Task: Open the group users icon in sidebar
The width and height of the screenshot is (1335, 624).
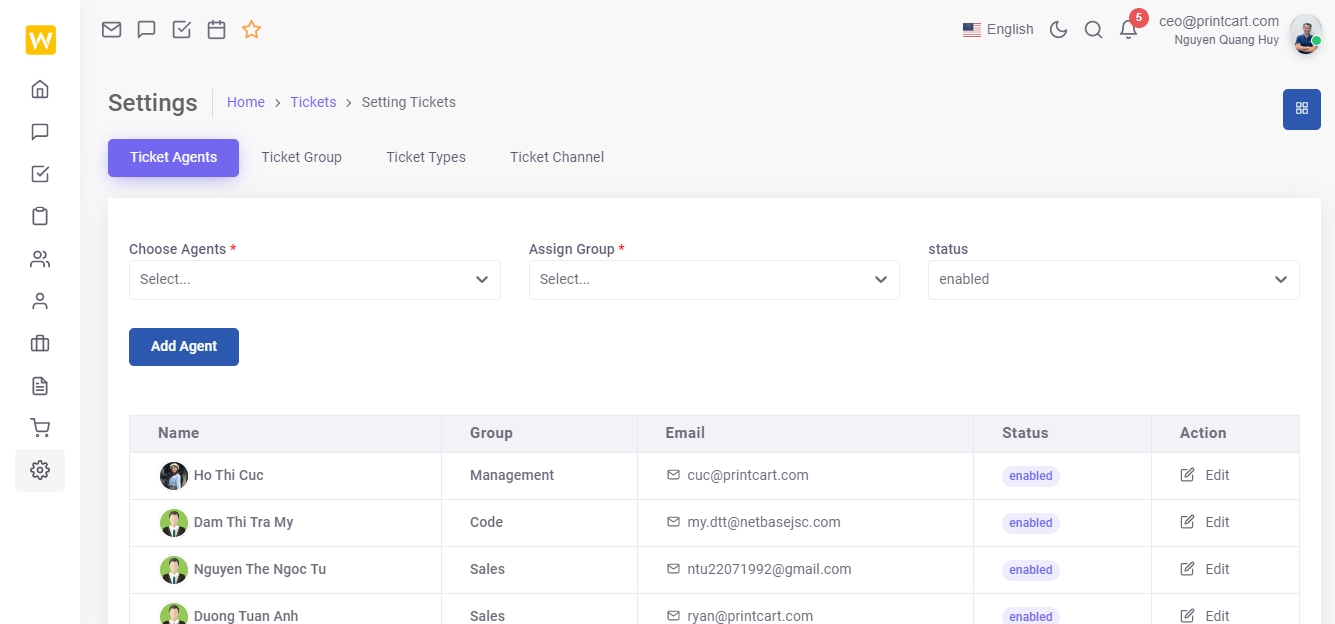Action: (40, 259)
